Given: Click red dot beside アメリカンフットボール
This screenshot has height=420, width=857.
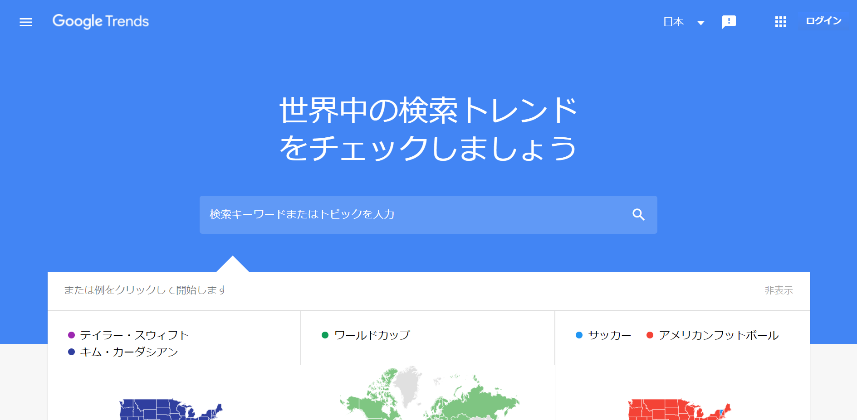Looking at the screenshot, I should (x=649, y=335).
